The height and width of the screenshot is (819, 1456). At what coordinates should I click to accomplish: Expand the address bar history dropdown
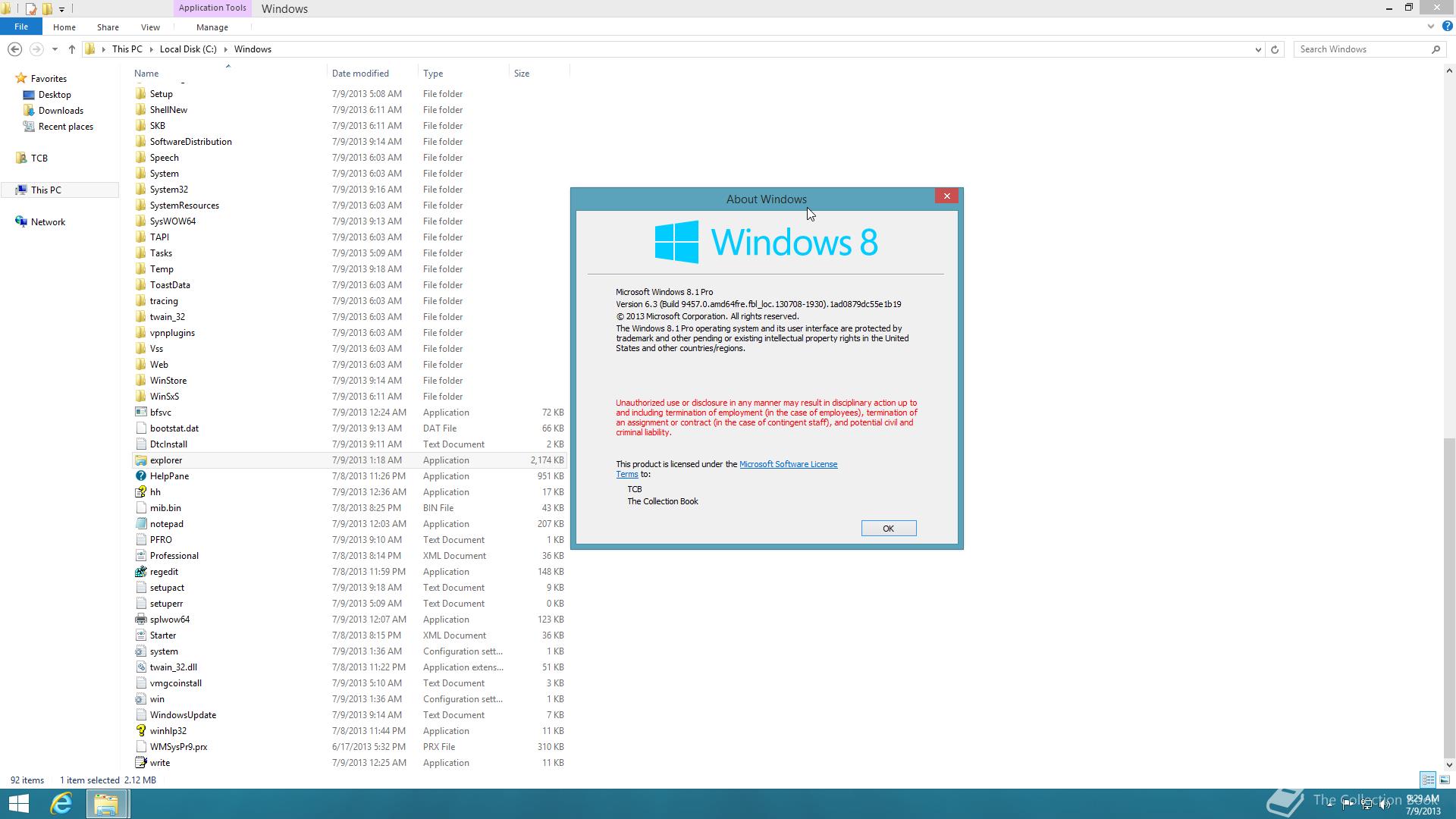coord(1258,49)
